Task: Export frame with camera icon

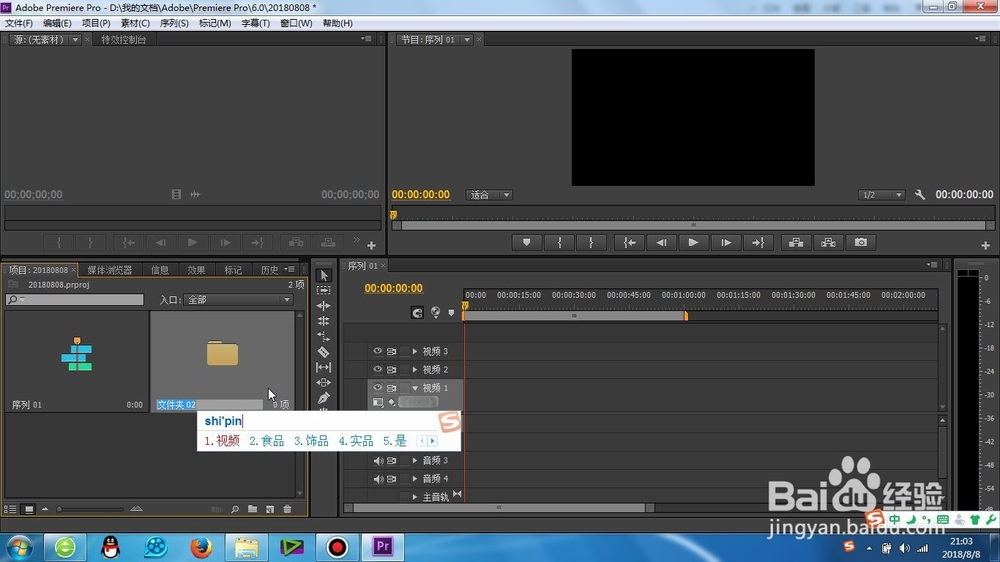Action: coord(861,242)
